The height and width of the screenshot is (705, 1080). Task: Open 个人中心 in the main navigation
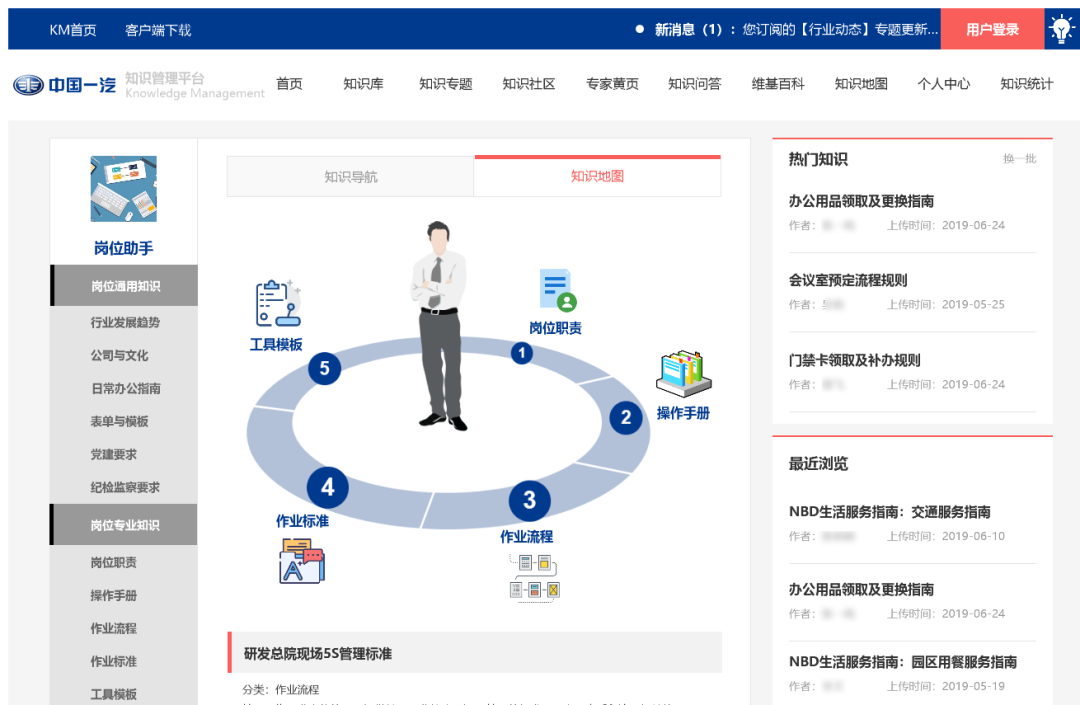(944, 84)
